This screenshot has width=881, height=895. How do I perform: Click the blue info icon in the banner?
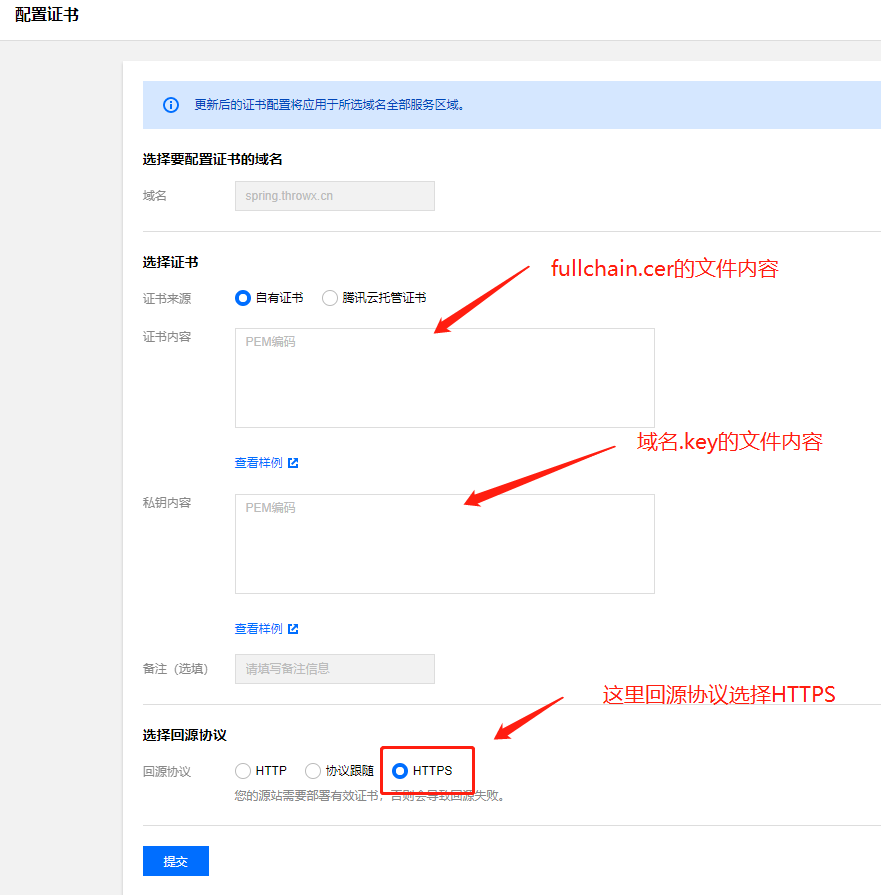click(x=170, y=105)
